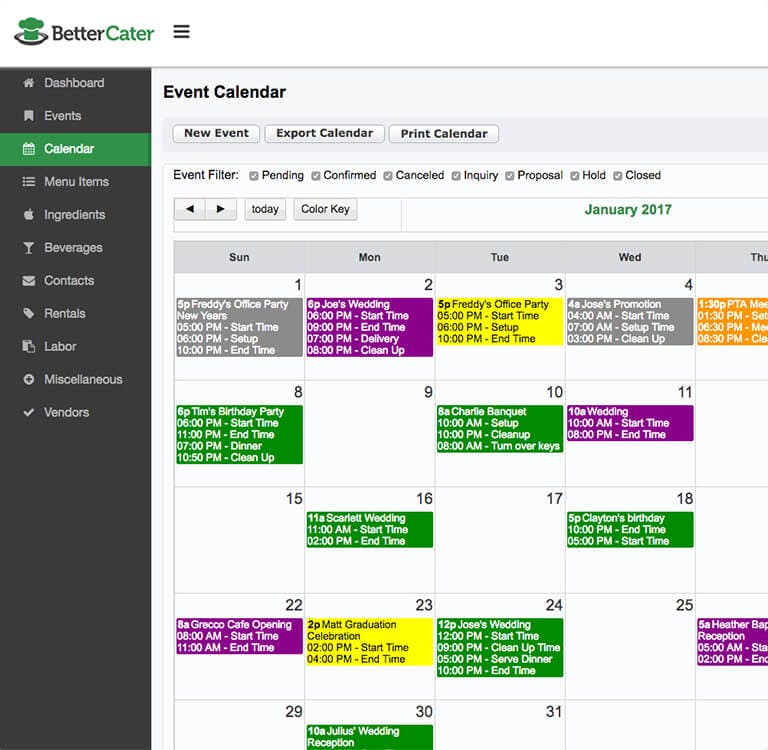Toggle the Pending event filter checkbox

(x=253, y=176)
